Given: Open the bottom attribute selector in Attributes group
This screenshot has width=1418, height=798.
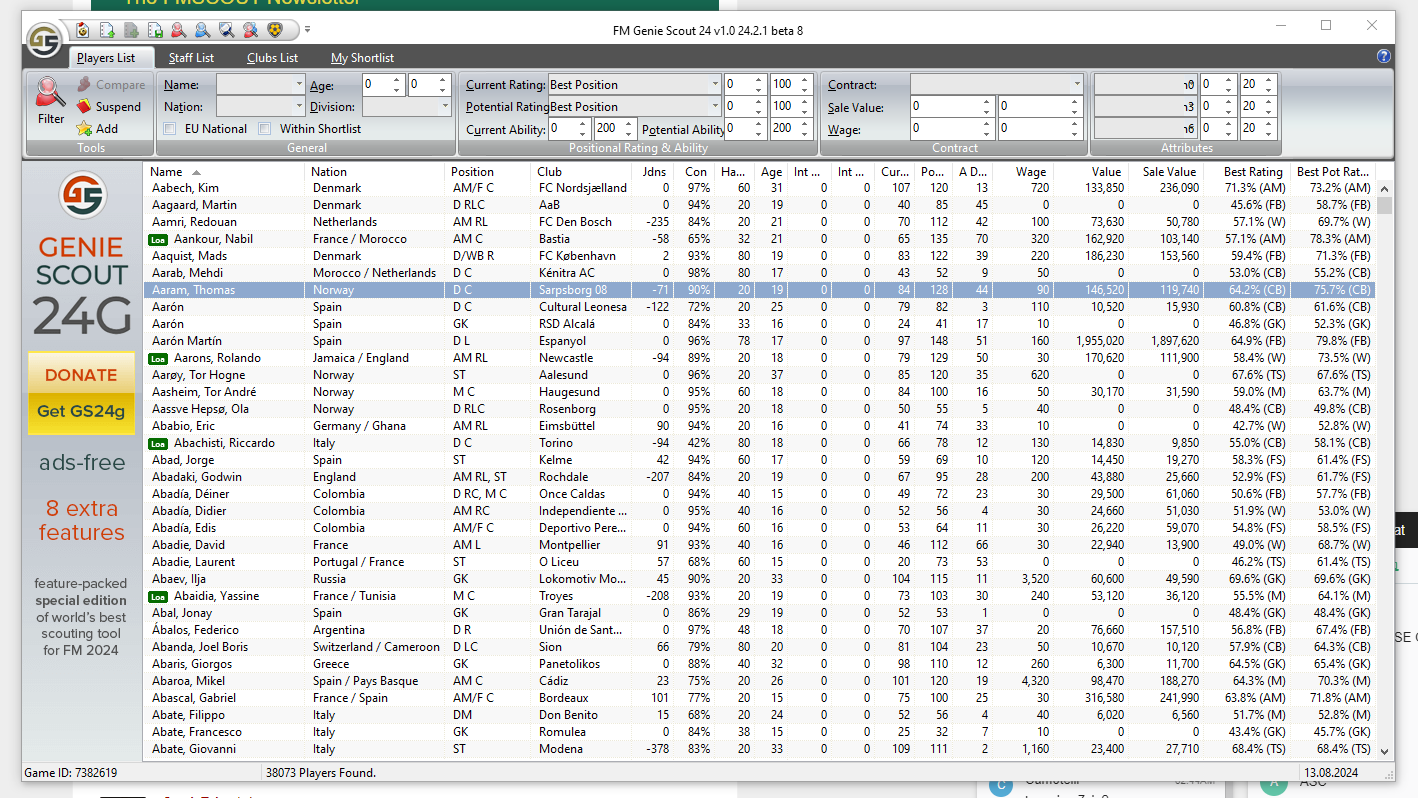Looking at the screenshot, I should click(x=1146, y=129).
